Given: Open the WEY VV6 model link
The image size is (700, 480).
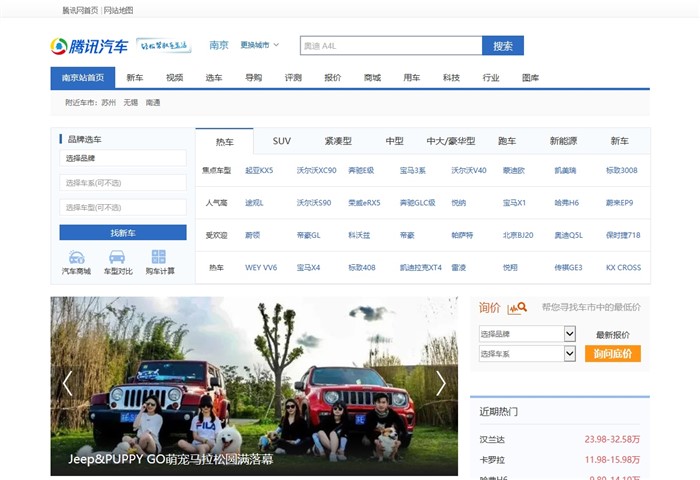Looking at the screenshot, I should pos(261,267).
